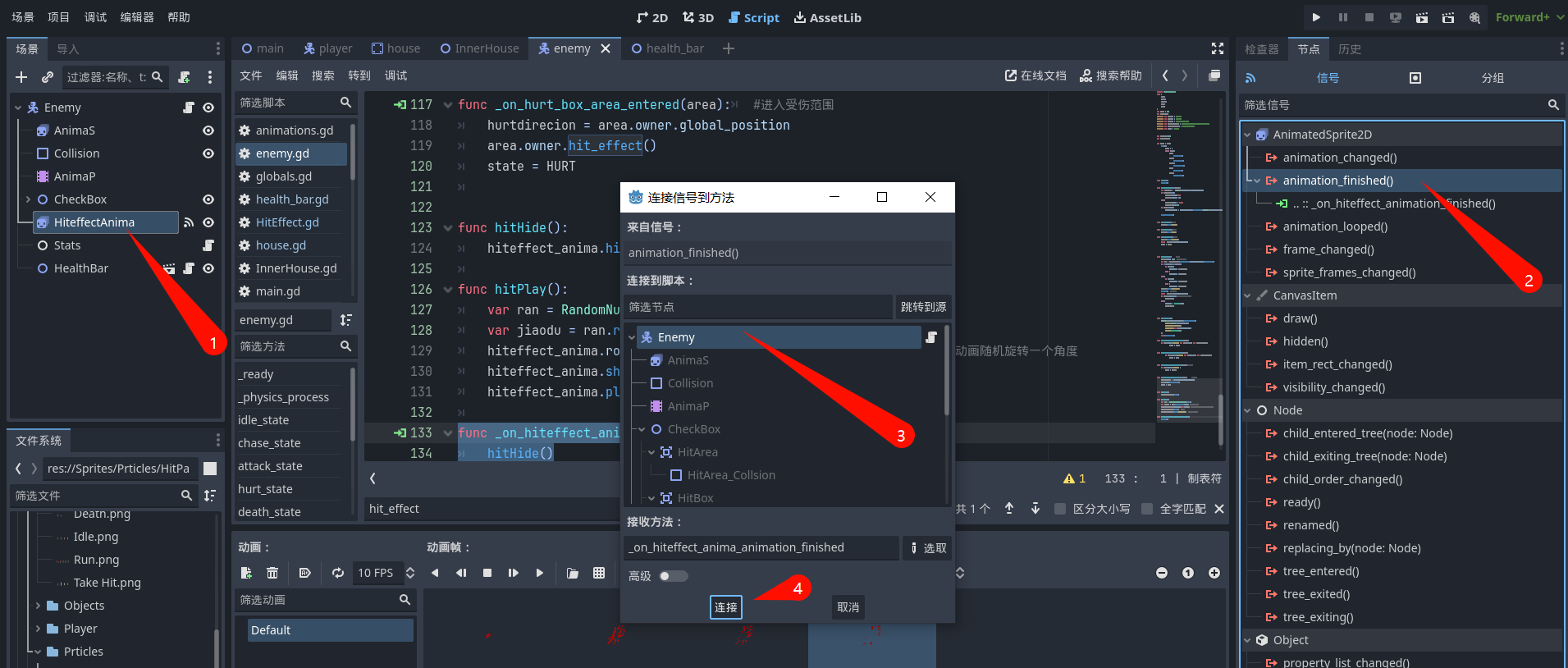
Task: Go to previous edited script
Action: coord(1164,75)
